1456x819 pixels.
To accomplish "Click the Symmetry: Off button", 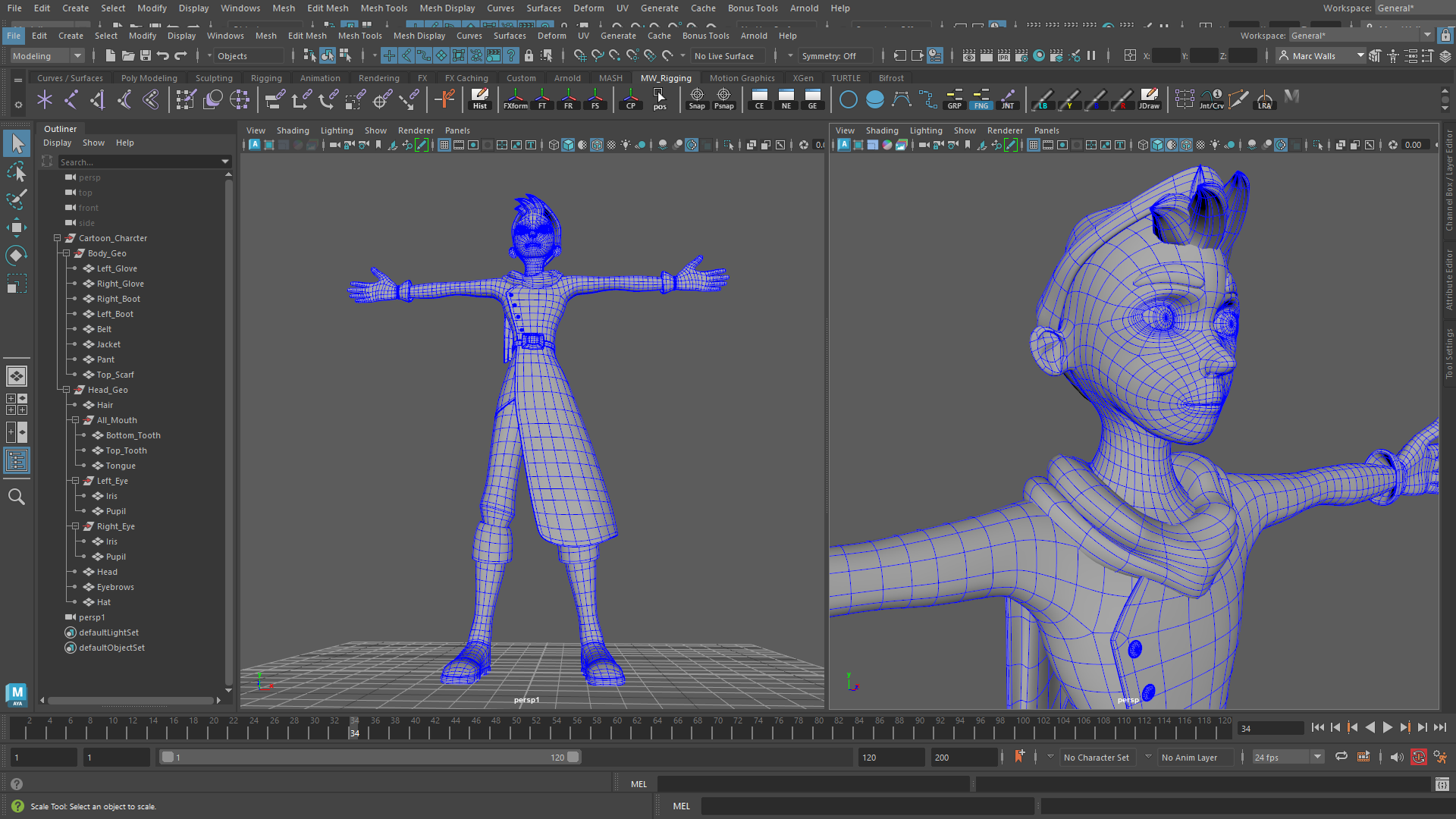I will click(x=828, y=55).
